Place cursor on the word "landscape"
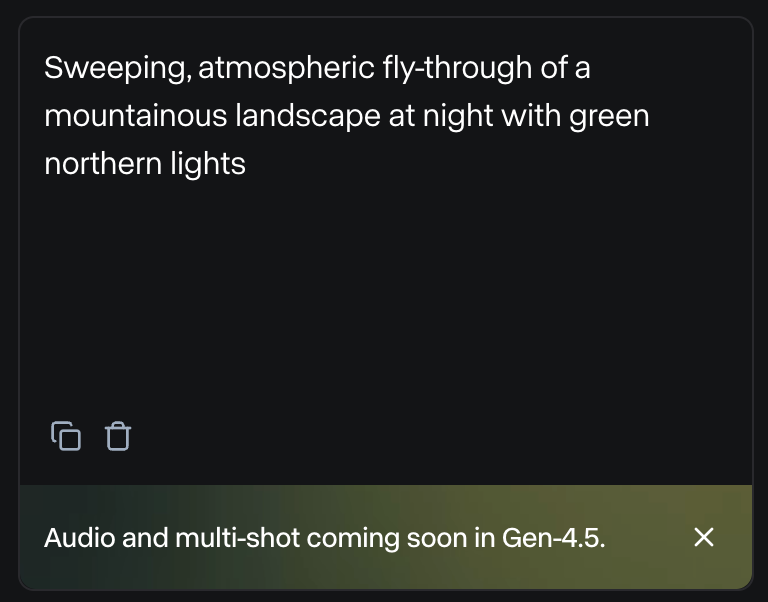Viewport: 768px width, 602px height. [x=308, y=116]
